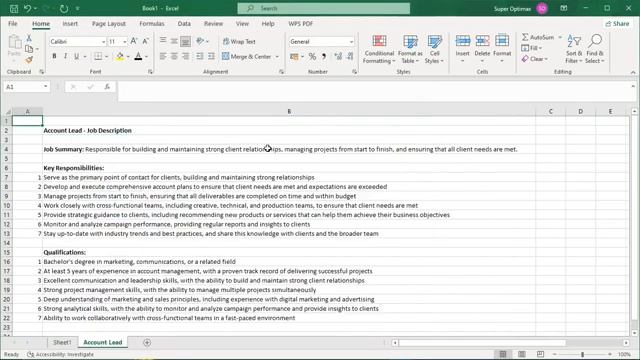Open the Number format General dropdown
640x360 pixels.
351,42
